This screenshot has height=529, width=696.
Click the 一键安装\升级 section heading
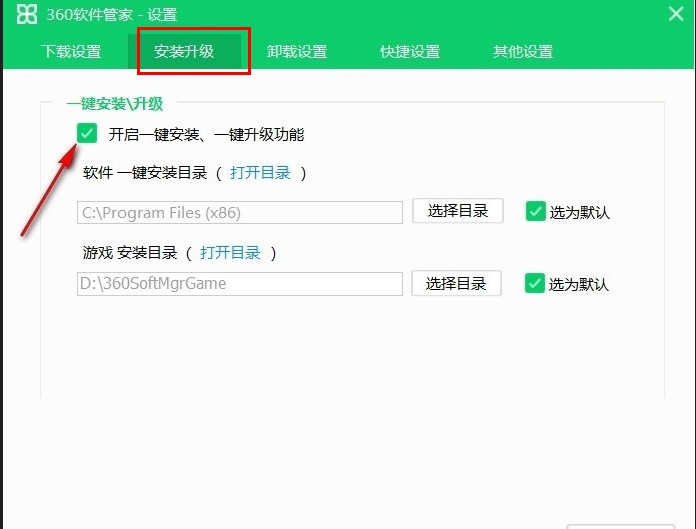pos(114,103)
